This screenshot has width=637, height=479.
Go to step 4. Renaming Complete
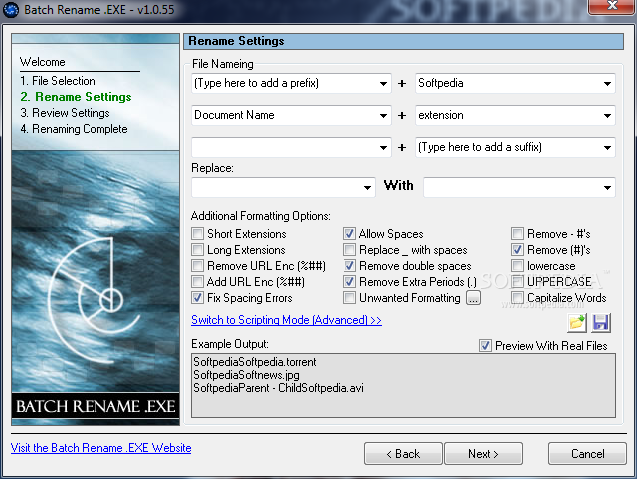(74, 129)
